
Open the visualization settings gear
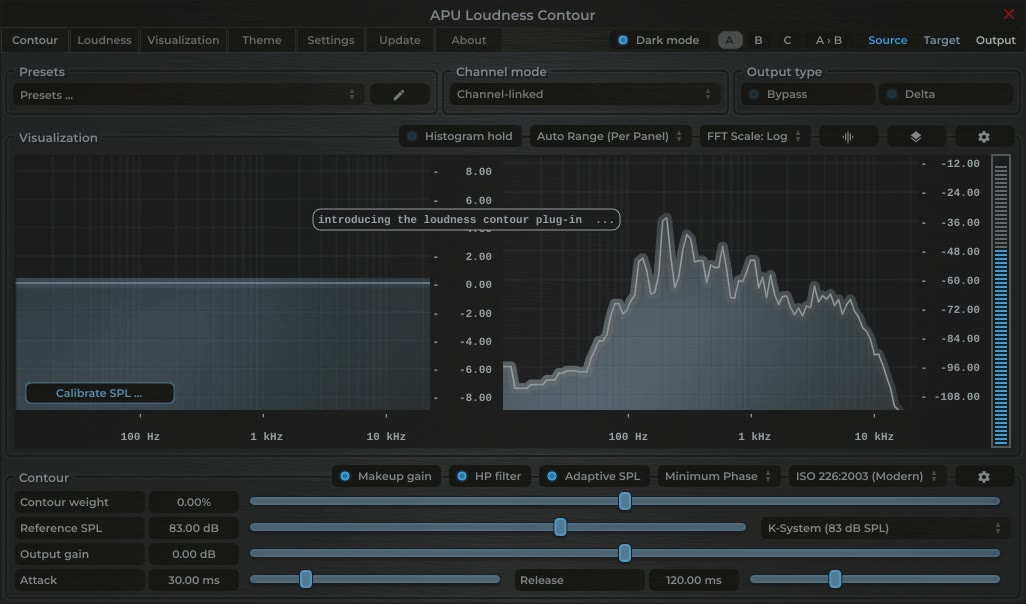coord(983,136)
